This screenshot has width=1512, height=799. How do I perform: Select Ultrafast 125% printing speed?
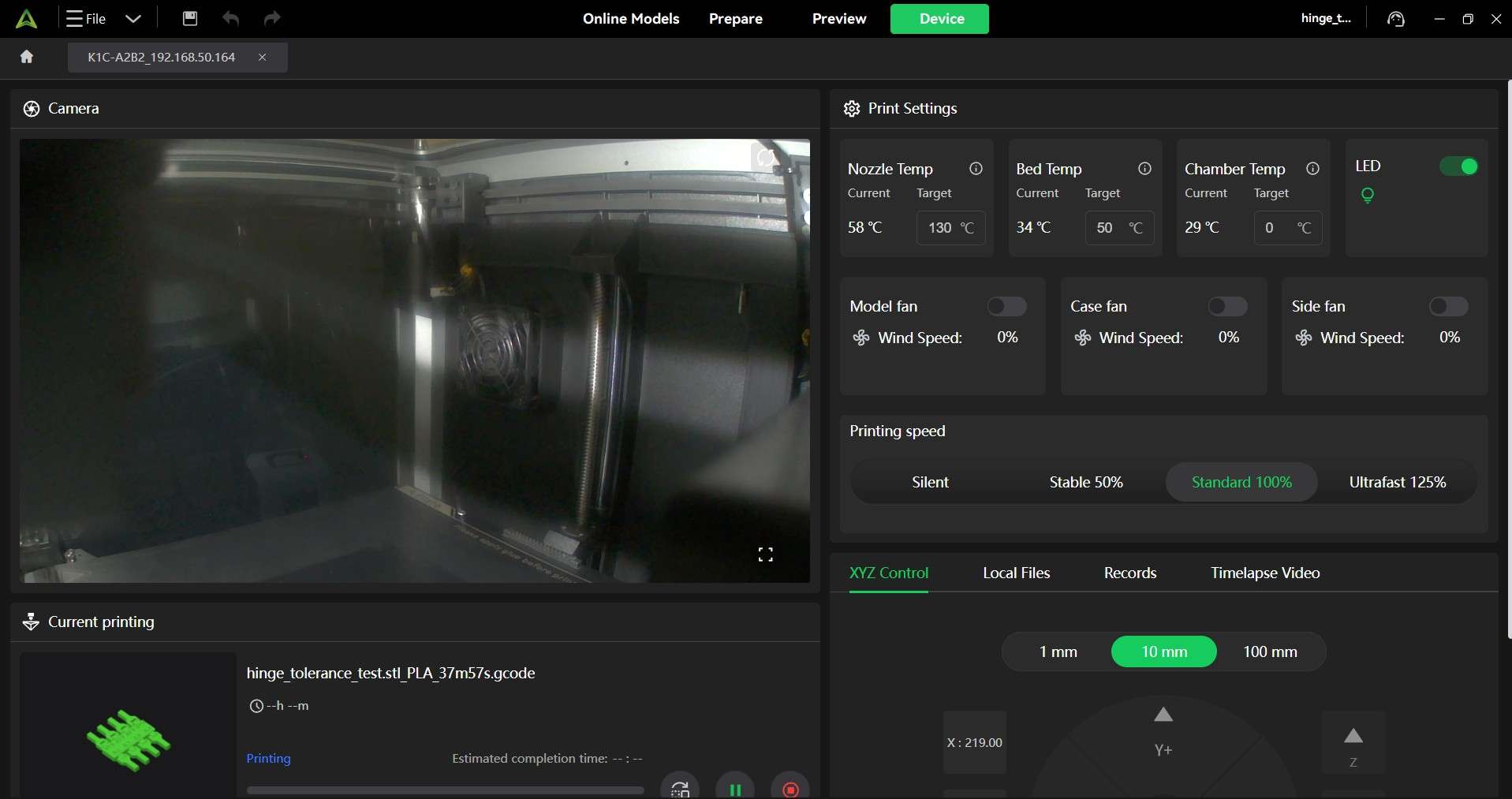click(1397, 482)
